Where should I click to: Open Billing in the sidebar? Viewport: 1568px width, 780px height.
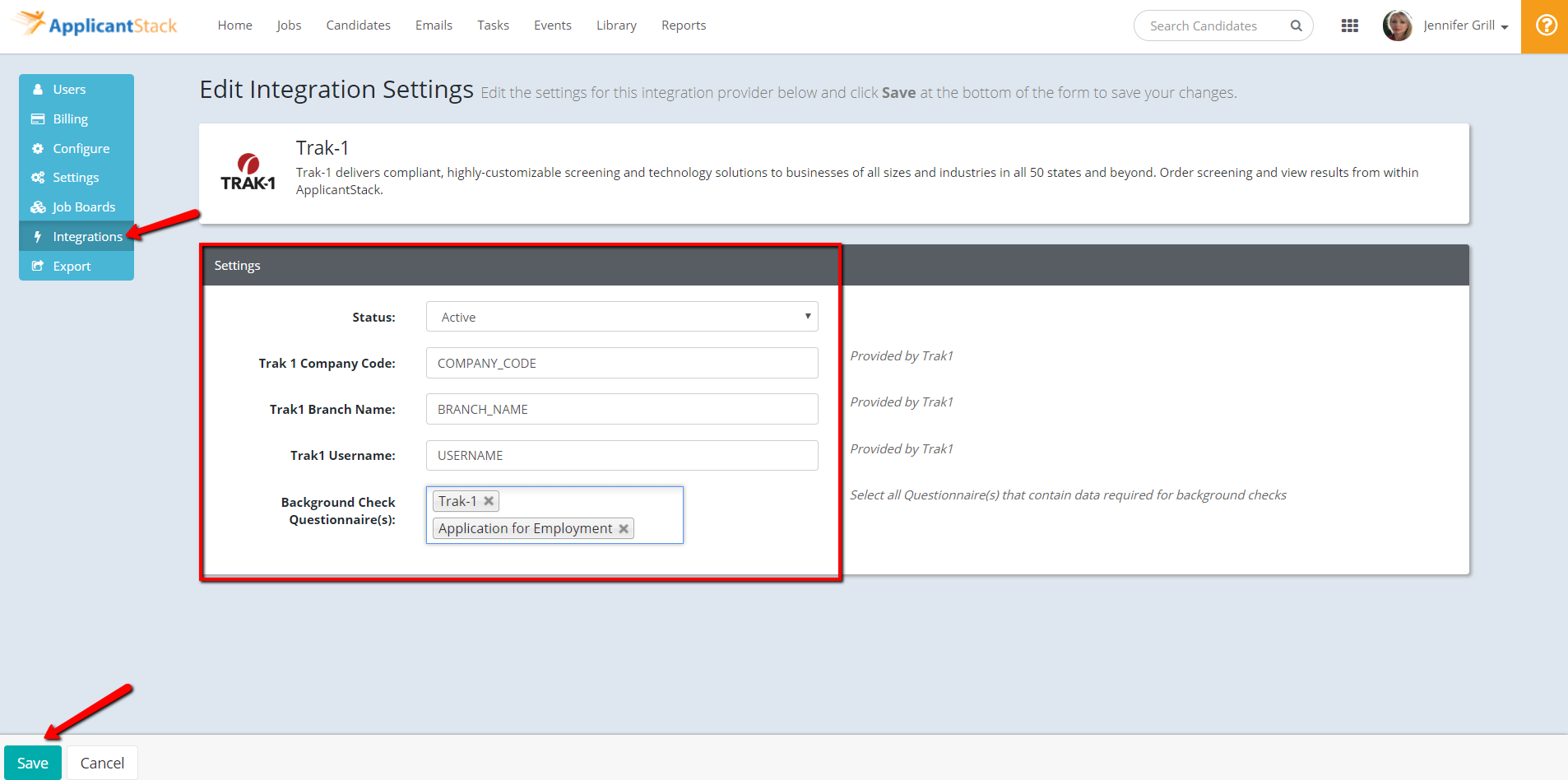coord(70,119)
